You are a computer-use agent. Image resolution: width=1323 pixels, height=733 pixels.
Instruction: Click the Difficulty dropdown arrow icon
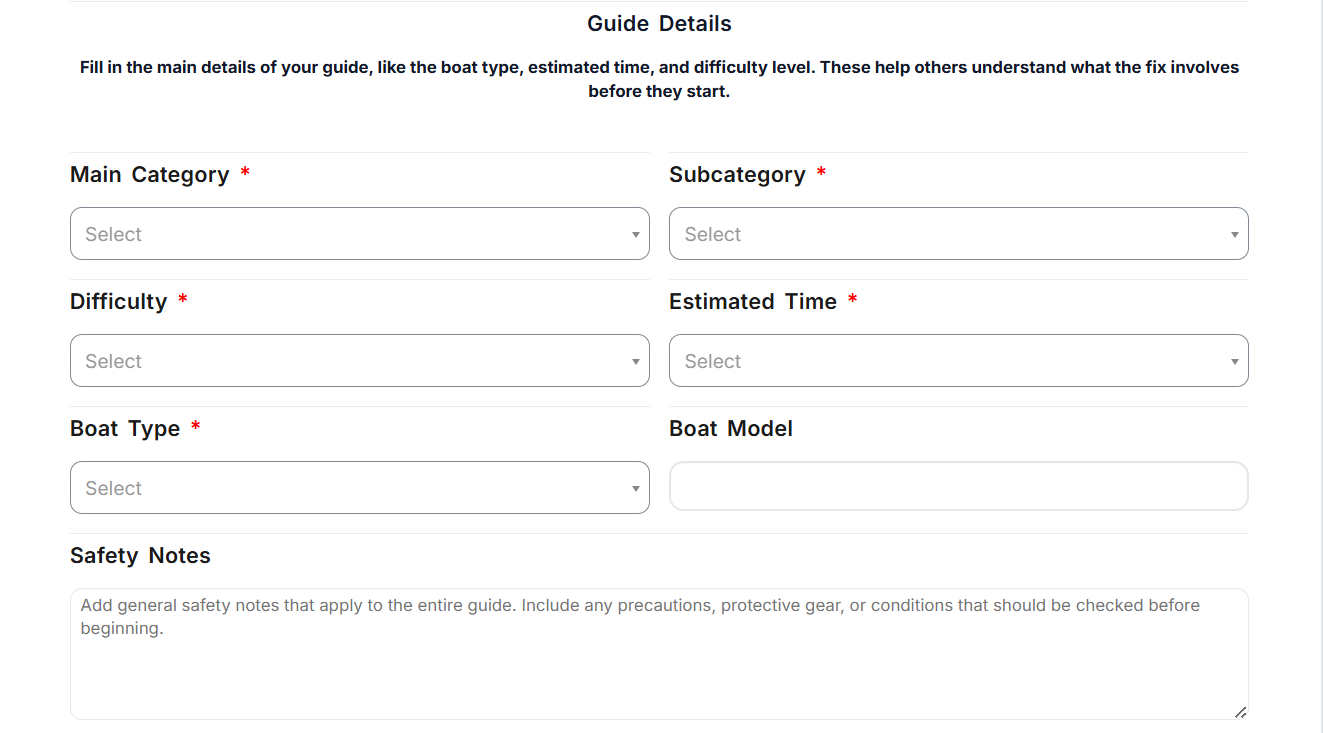click(x=635, y=362)
